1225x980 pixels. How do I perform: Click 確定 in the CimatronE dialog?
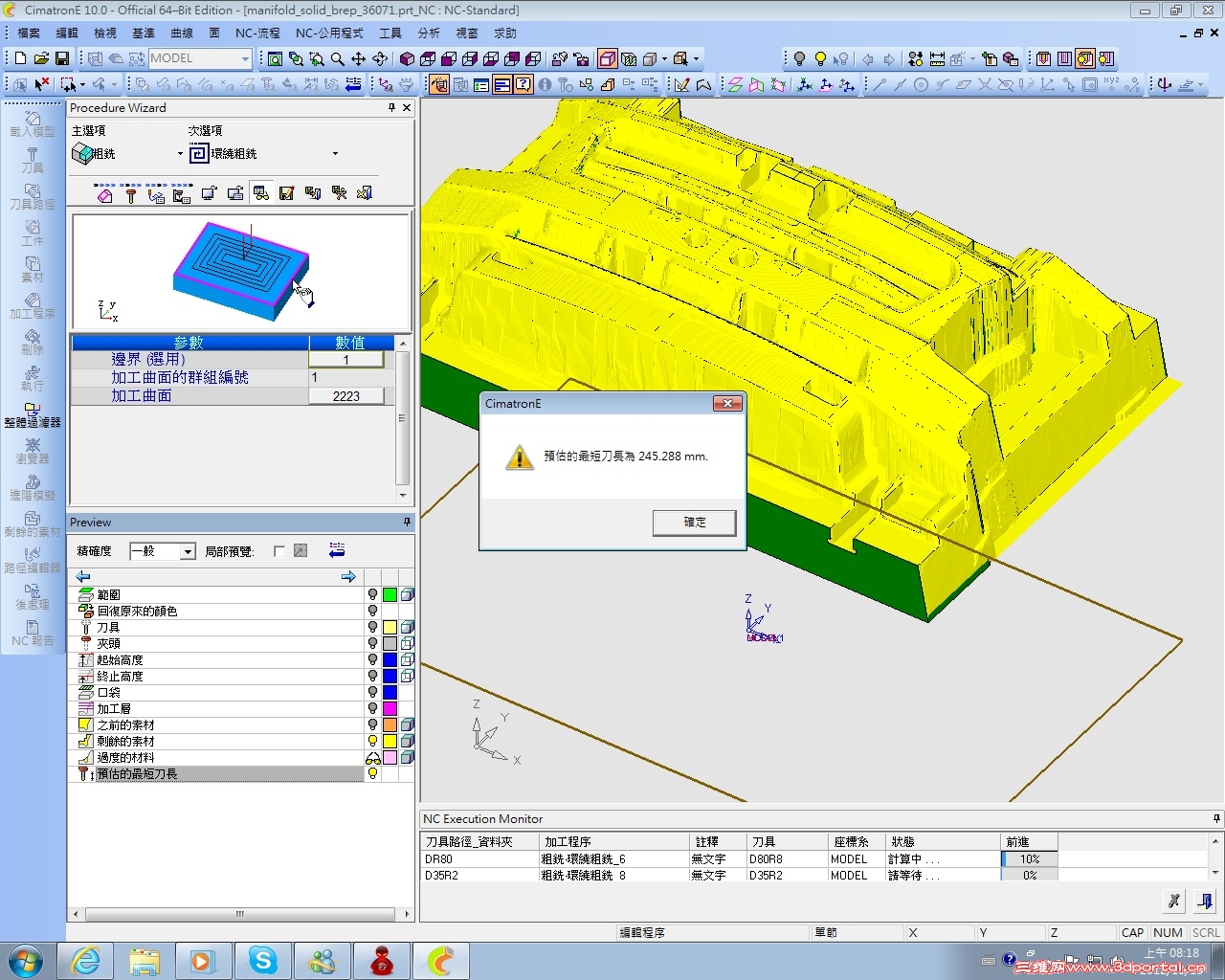coord(695,523)
